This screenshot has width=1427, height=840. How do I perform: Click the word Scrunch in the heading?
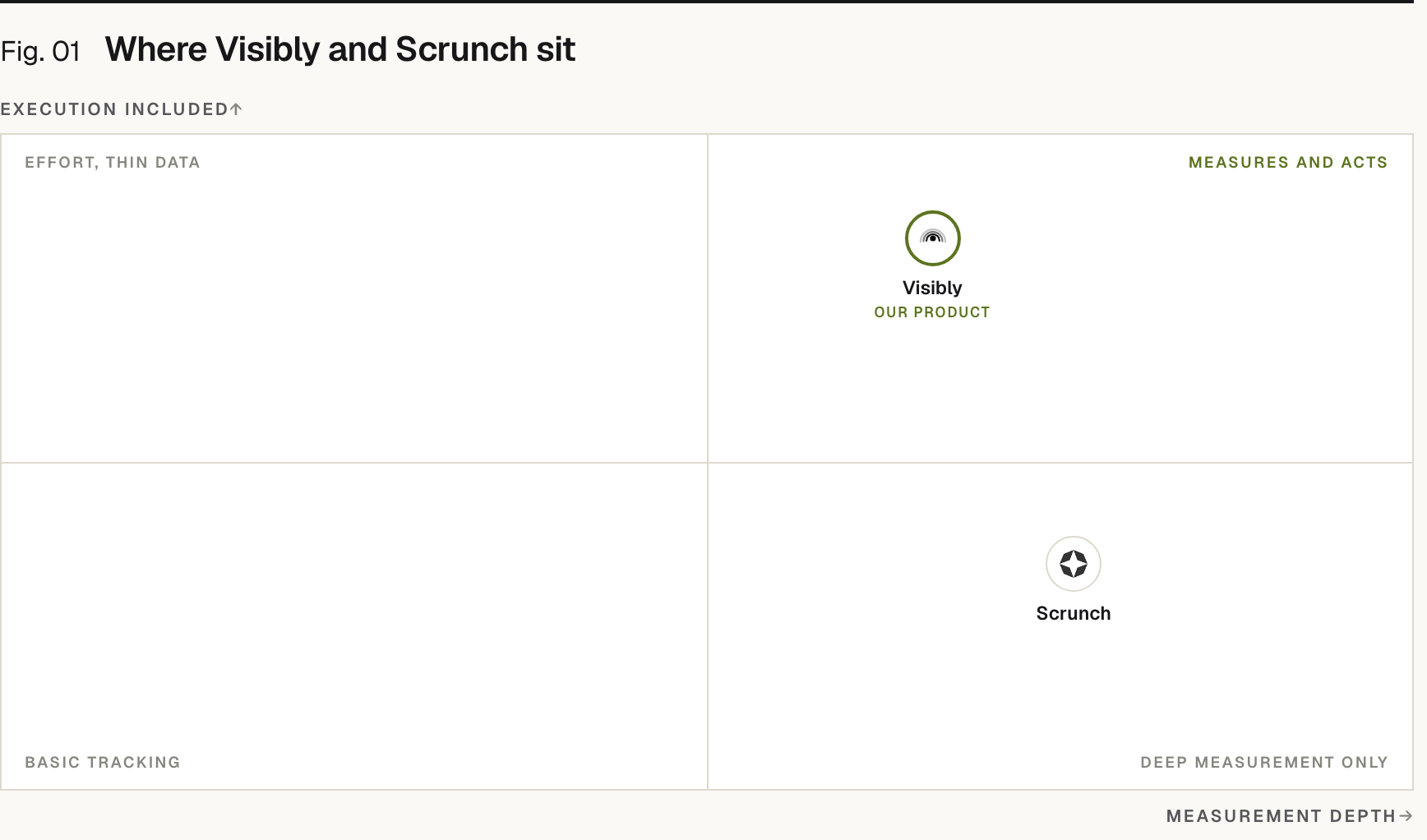[461, 49]
